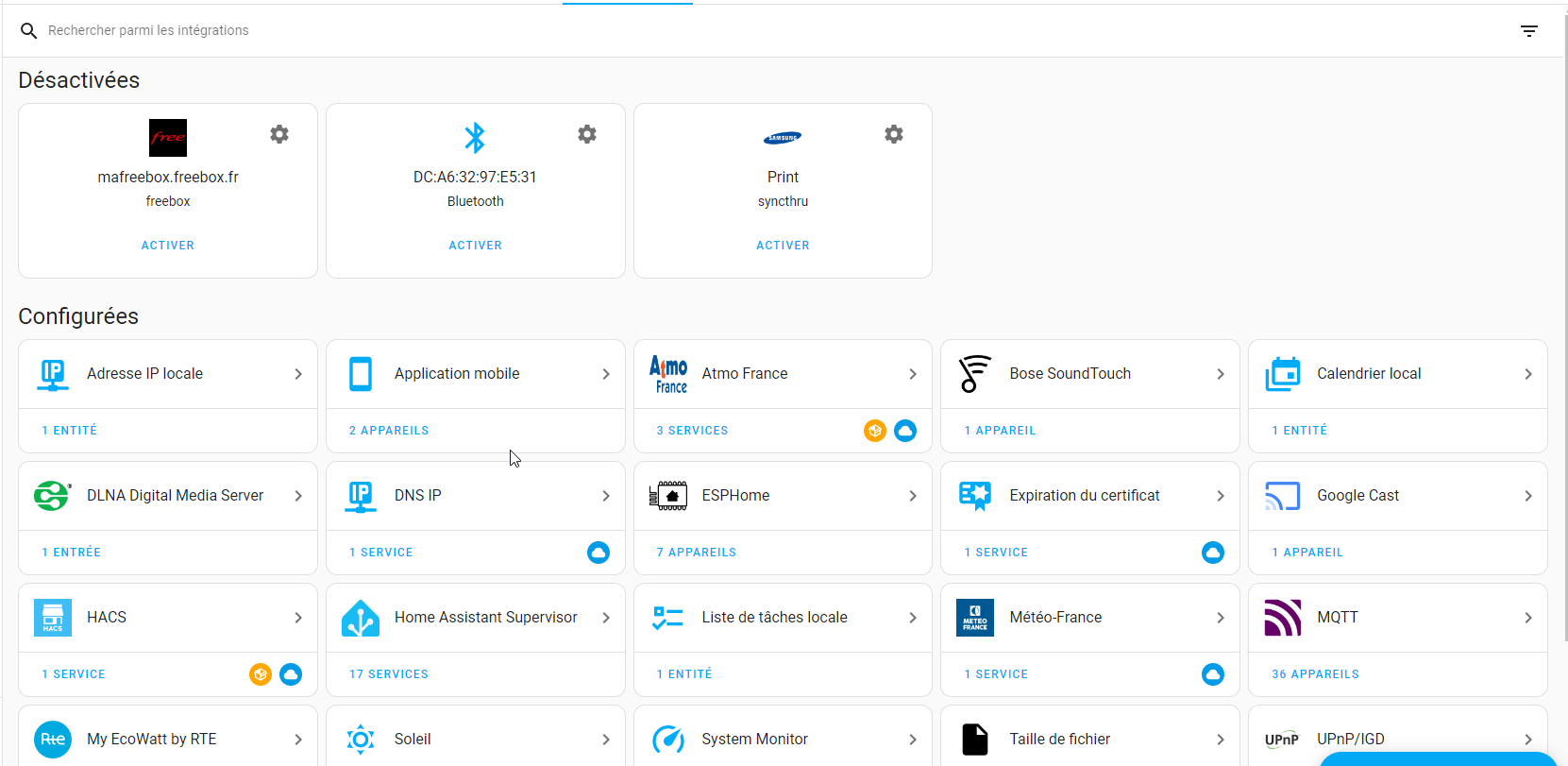Open 1 entité link under Calendrier local
This screenshot has height=766, width=1568.
(1299, 431)
